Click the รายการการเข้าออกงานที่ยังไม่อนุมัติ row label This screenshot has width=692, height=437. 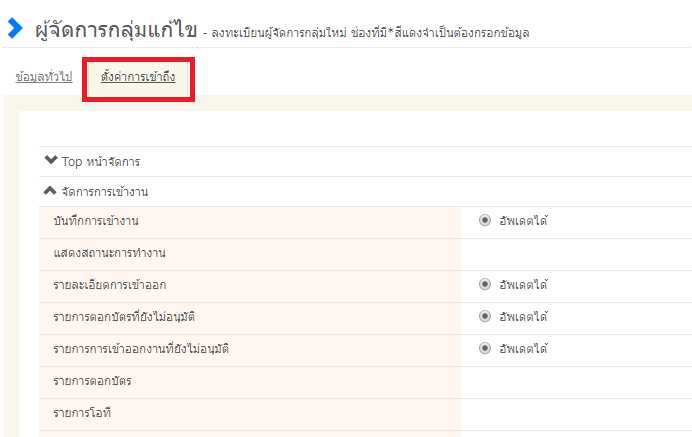[x=147, y=349]
